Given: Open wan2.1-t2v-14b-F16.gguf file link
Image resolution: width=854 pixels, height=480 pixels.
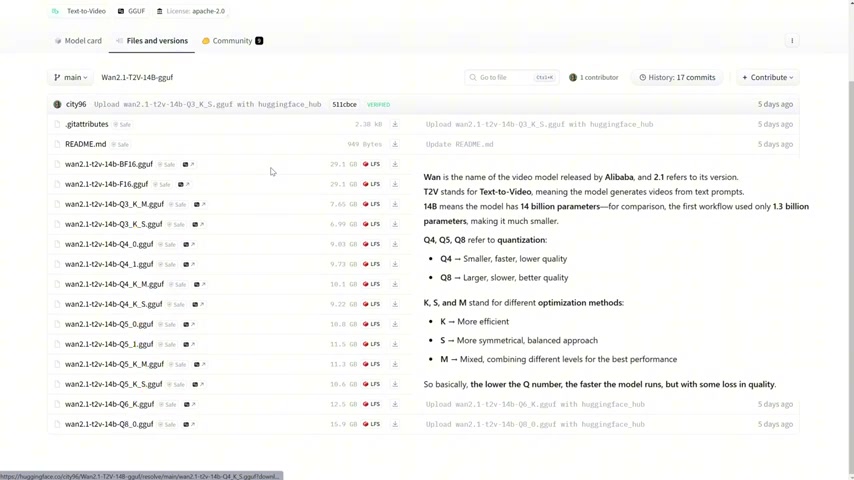Looking at the screenshot, I should click(106, 184).
